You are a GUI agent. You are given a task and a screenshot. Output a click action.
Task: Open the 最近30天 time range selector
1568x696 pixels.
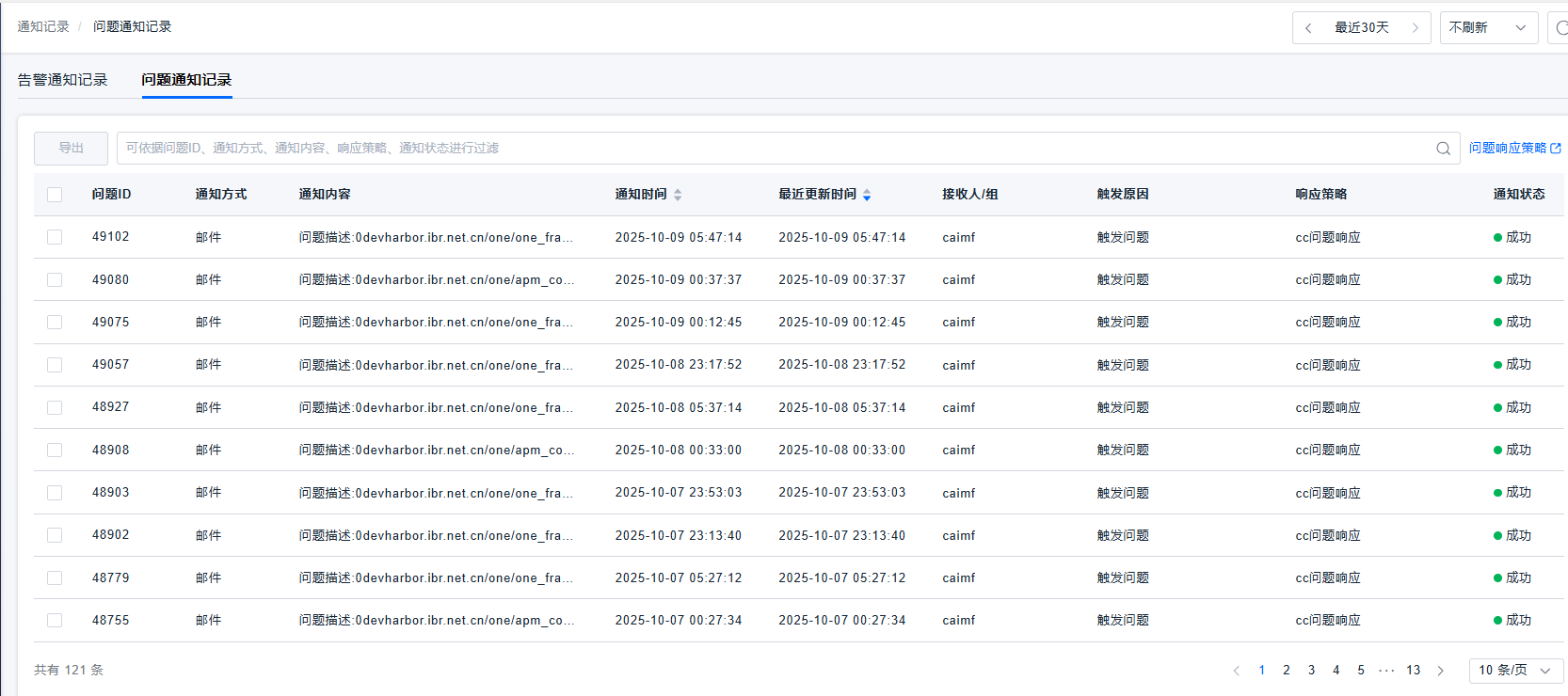pos(1361,28)
